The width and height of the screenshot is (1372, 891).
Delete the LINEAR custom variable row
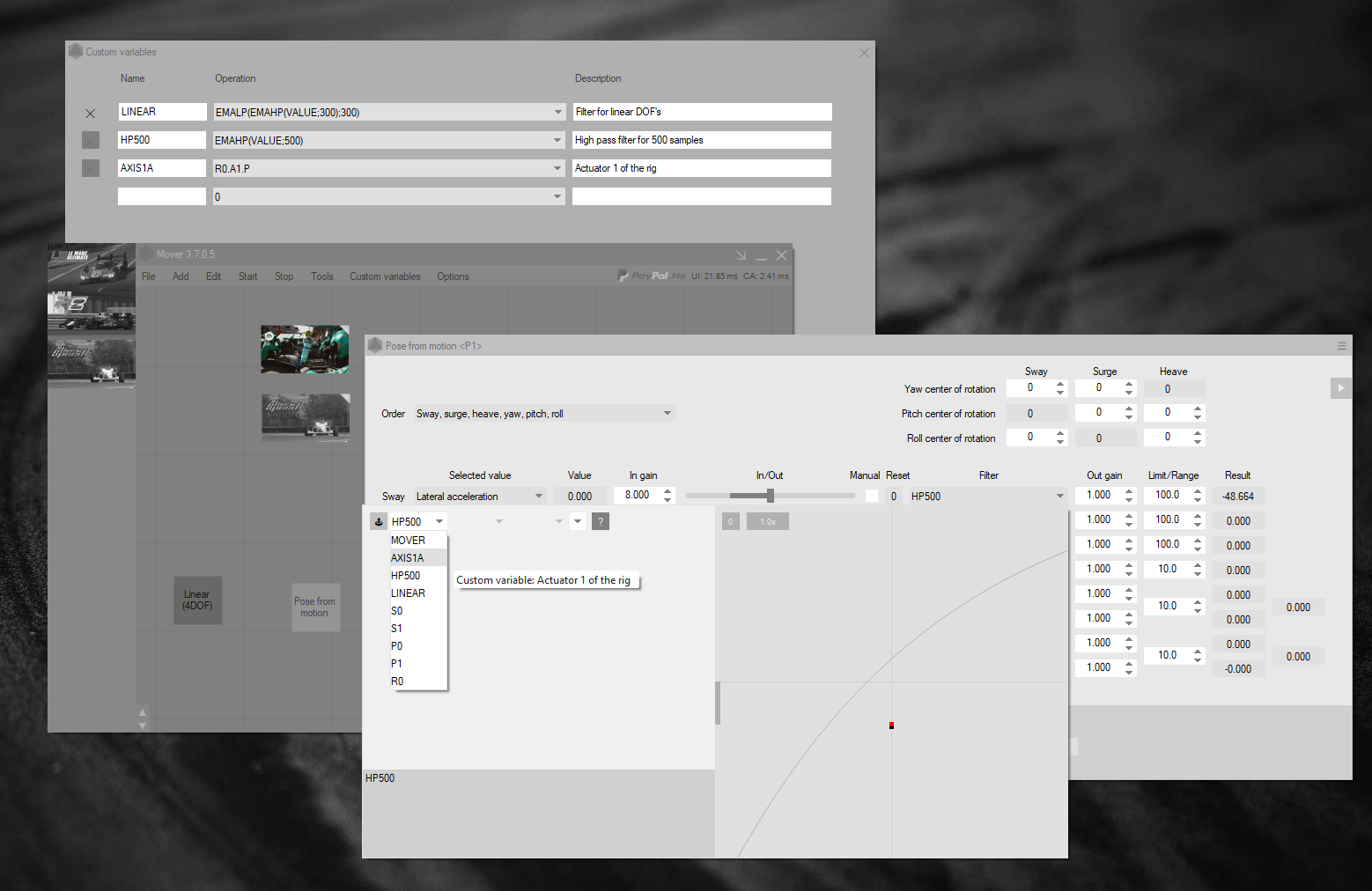pos(90,114)
